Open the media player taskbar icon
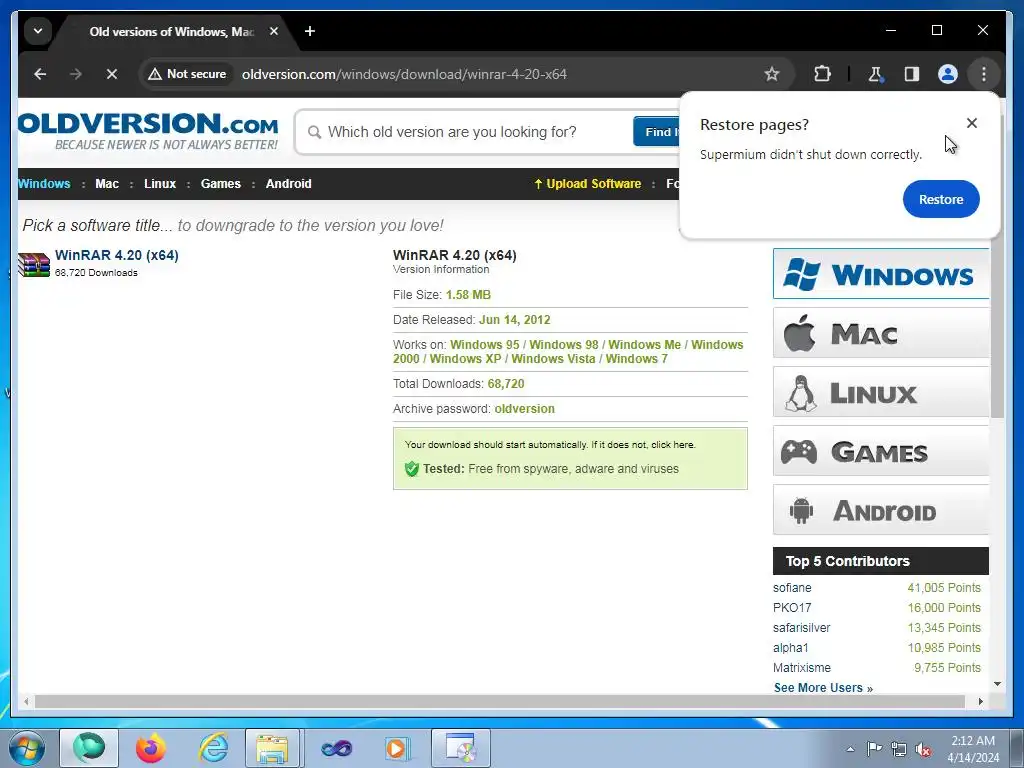The height and width of the screenshot is (768, 1024). 396,748
